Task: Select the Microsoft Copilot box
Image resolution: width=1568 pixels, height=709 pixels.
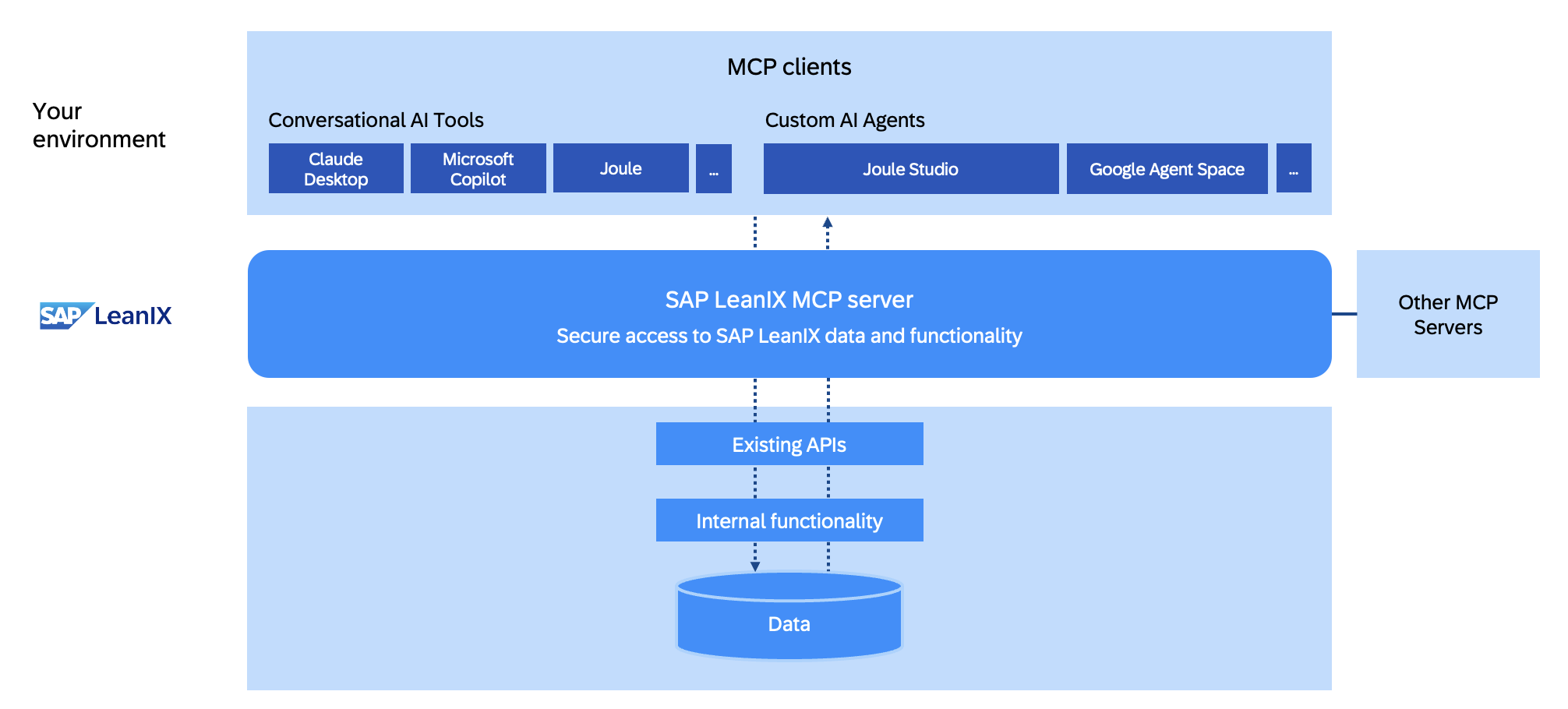Action: pos(479,168)
